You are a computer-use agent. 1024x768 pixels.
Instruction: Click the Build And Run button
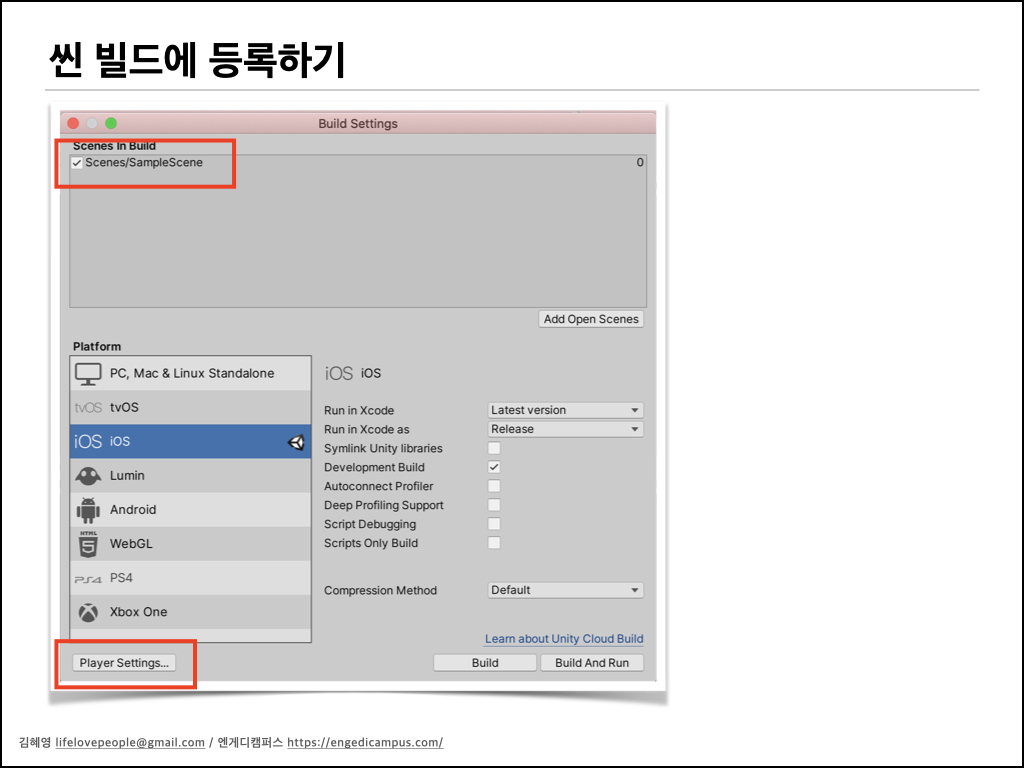(592, 663)
